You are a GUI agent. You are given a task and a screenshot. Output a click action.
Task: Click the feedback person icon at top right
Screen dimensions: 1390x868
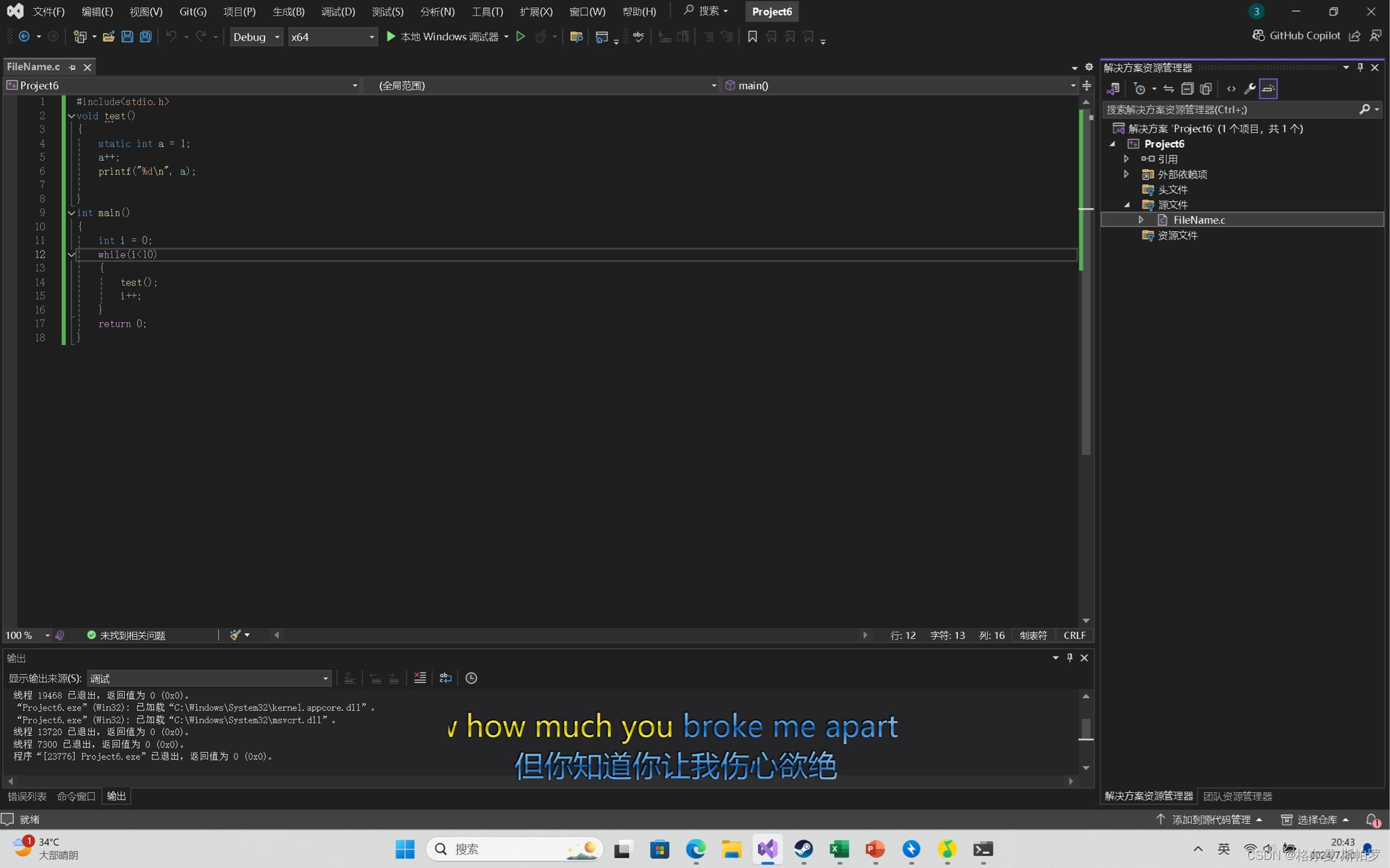(1376, 36)
